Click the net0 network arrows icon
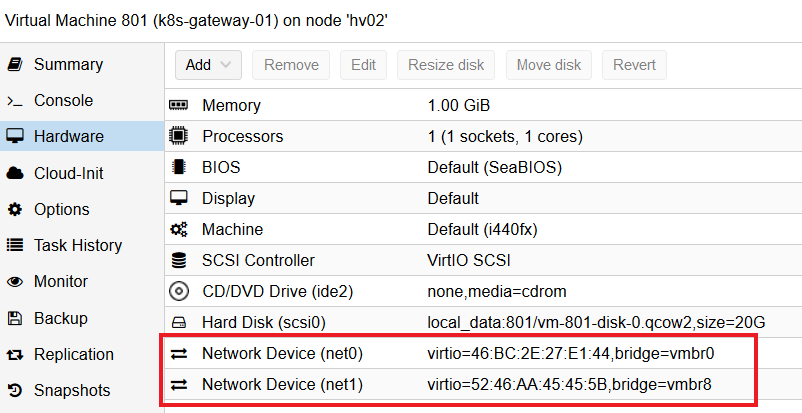The image size is (802, 413). tap(179, 353)
